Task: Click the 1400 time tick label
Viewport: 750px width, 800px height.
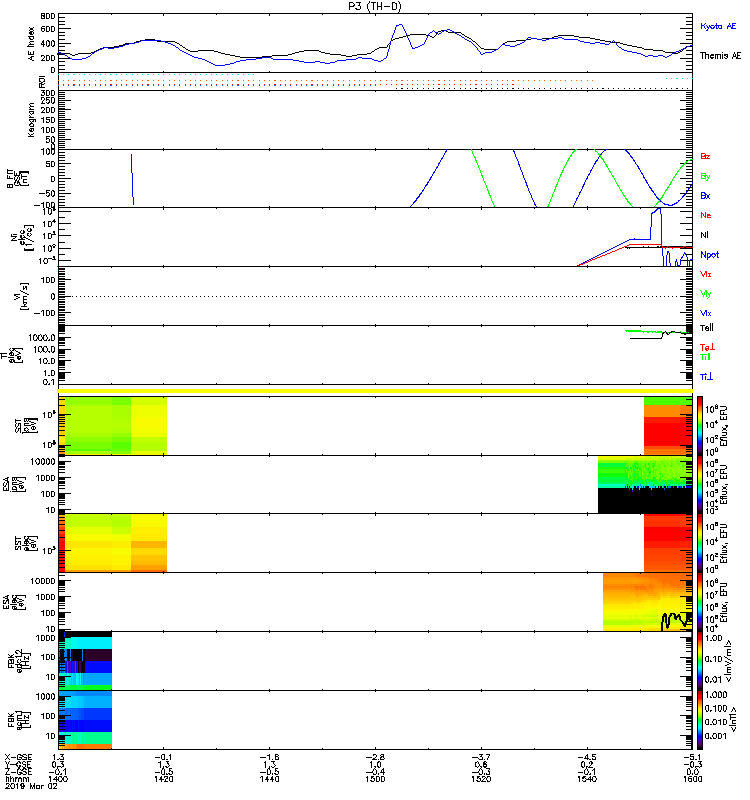Action: [58, 779]
